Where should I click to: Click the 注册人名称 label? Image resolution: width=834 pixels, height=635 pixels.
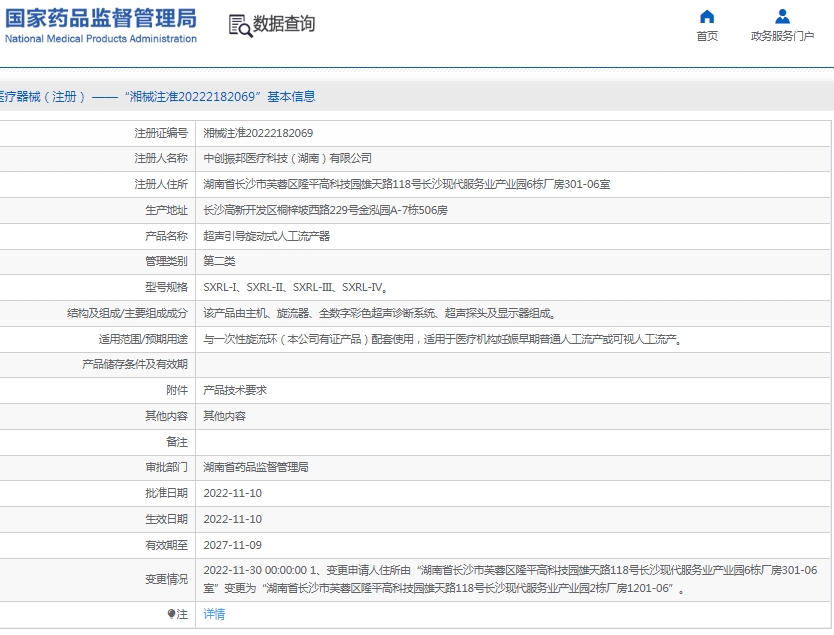(x=161, y=158)
